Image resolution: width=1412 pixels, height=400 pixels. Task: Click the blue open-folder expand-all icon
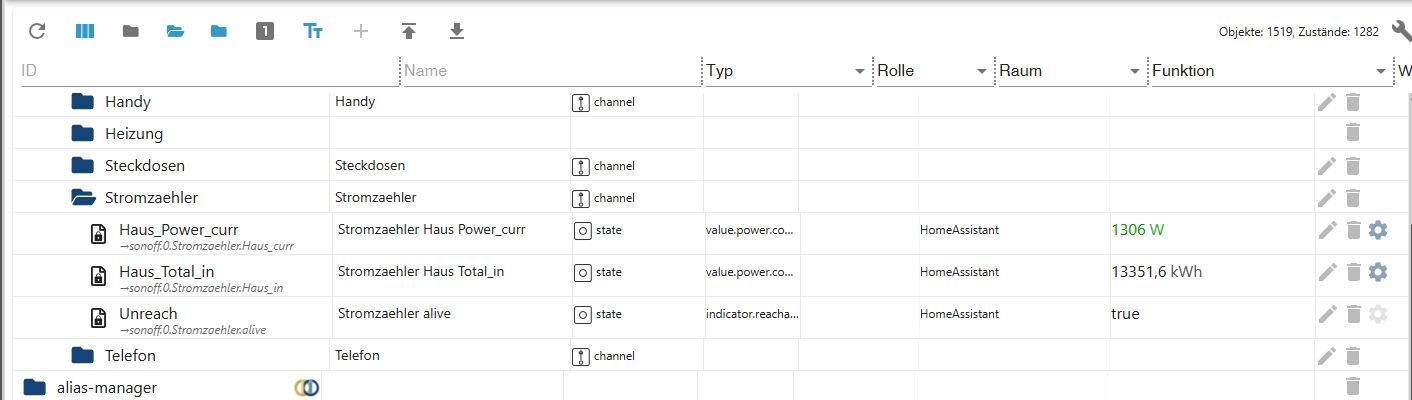pos(175,31)
